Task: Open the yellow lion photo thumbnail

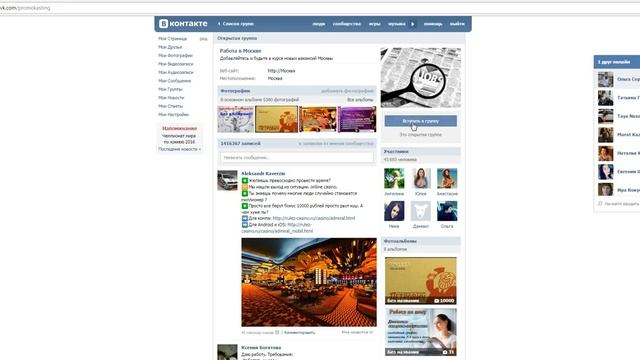Action: (x=276, y=119)
